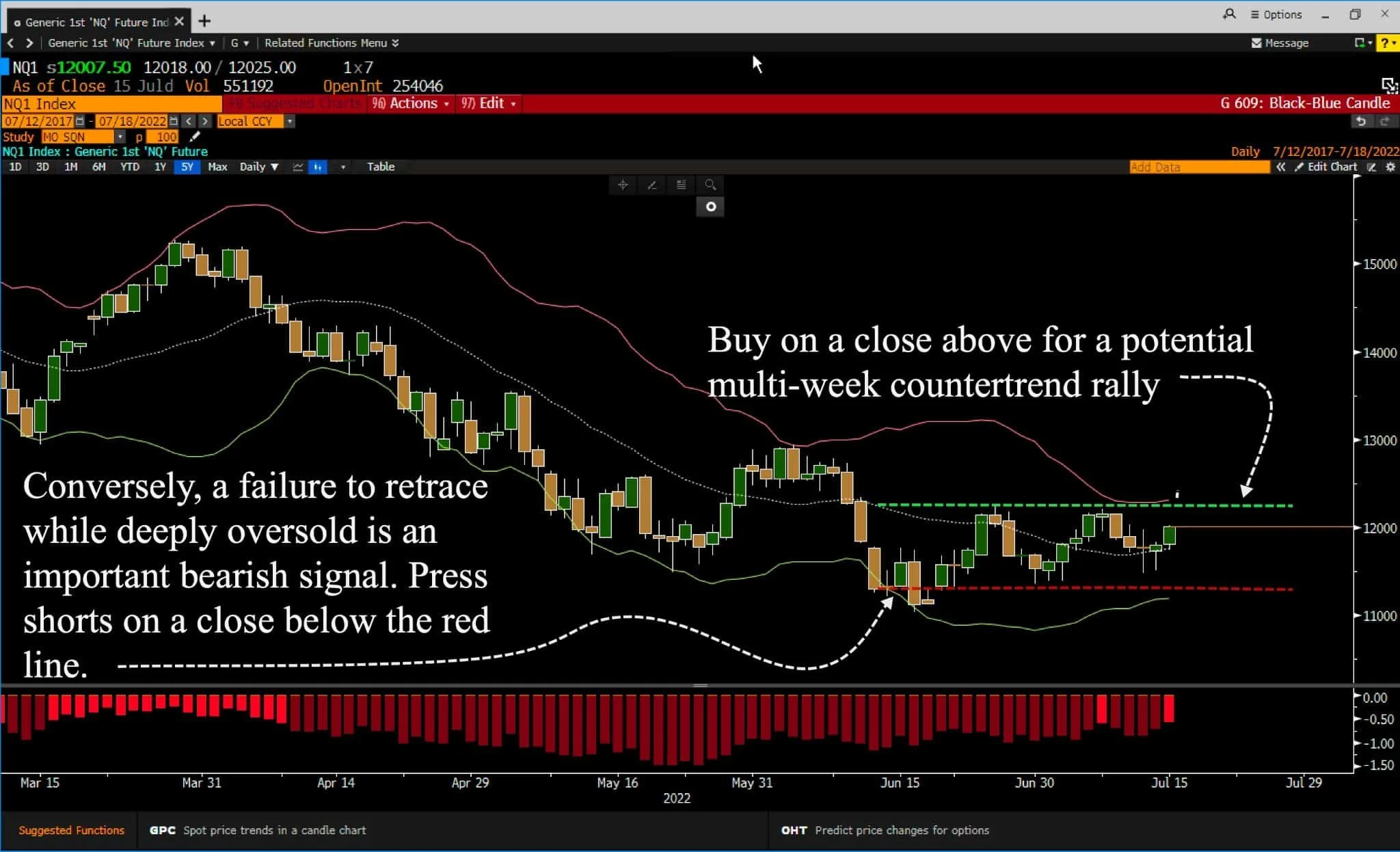1400x852 pixels.
Task: Select the crosshair cursor tool
Action: point(623,185)
